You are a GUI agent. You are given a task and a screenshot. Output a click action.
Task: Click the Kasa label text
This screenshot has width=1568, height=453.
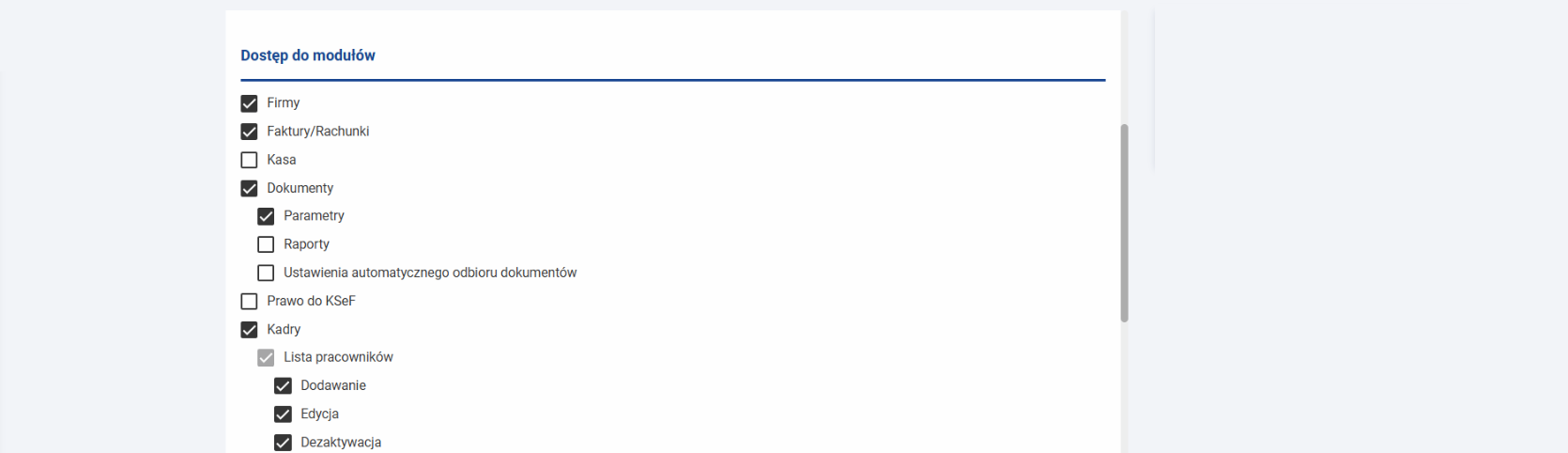click(282, 160)
